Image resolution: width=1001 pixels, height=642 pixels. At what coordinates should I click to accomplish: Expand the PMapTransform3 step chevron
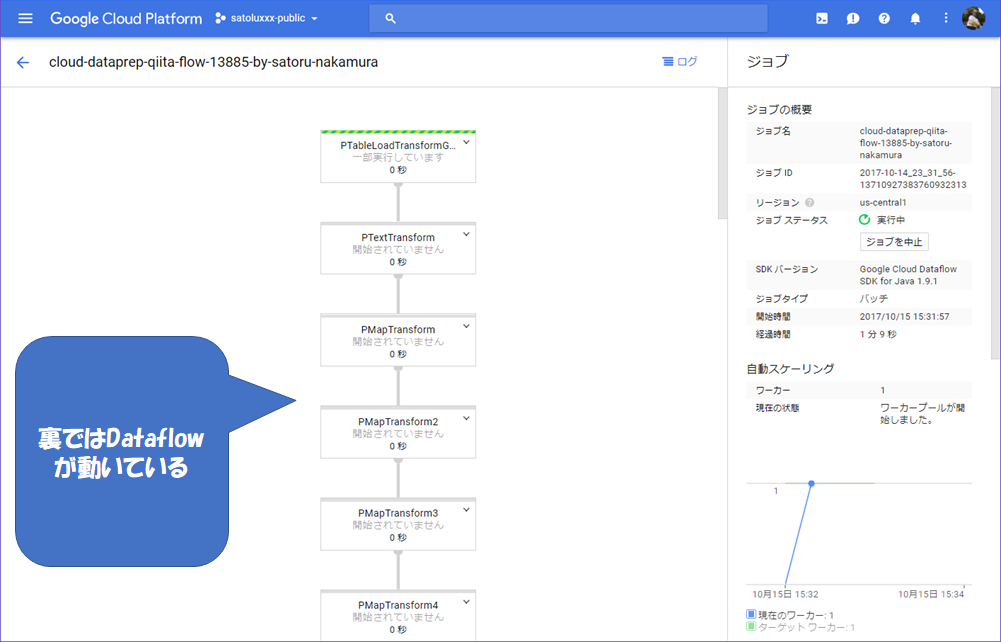pyautogui.click(x=466, y=510)
